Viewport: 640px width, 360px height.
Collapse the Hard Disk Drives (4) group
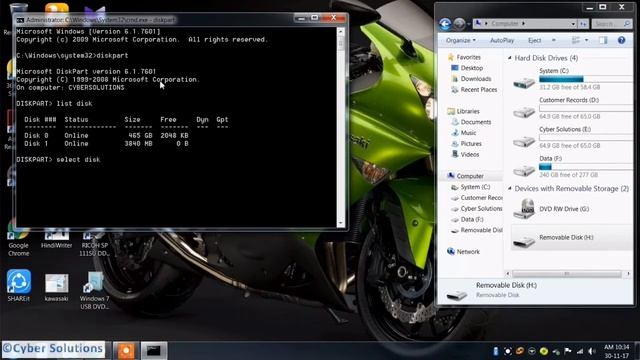tap(510, 58)
